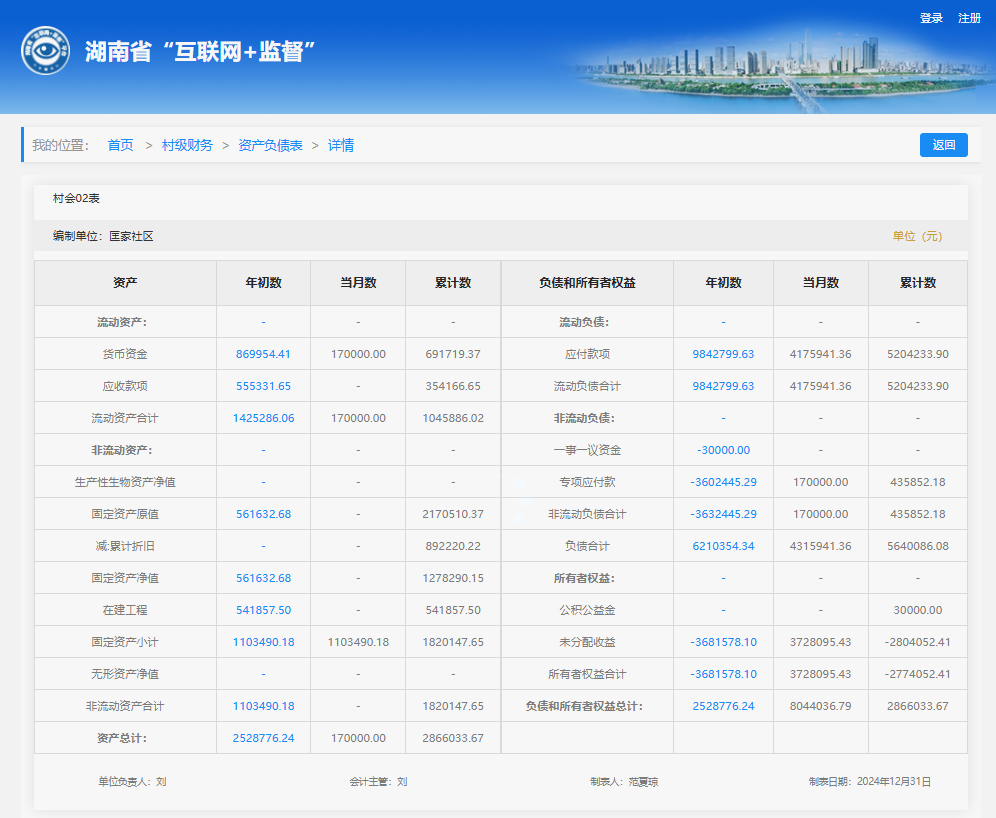
Task: Select the 流动负债合计 row label
Action: click(587, 386)
